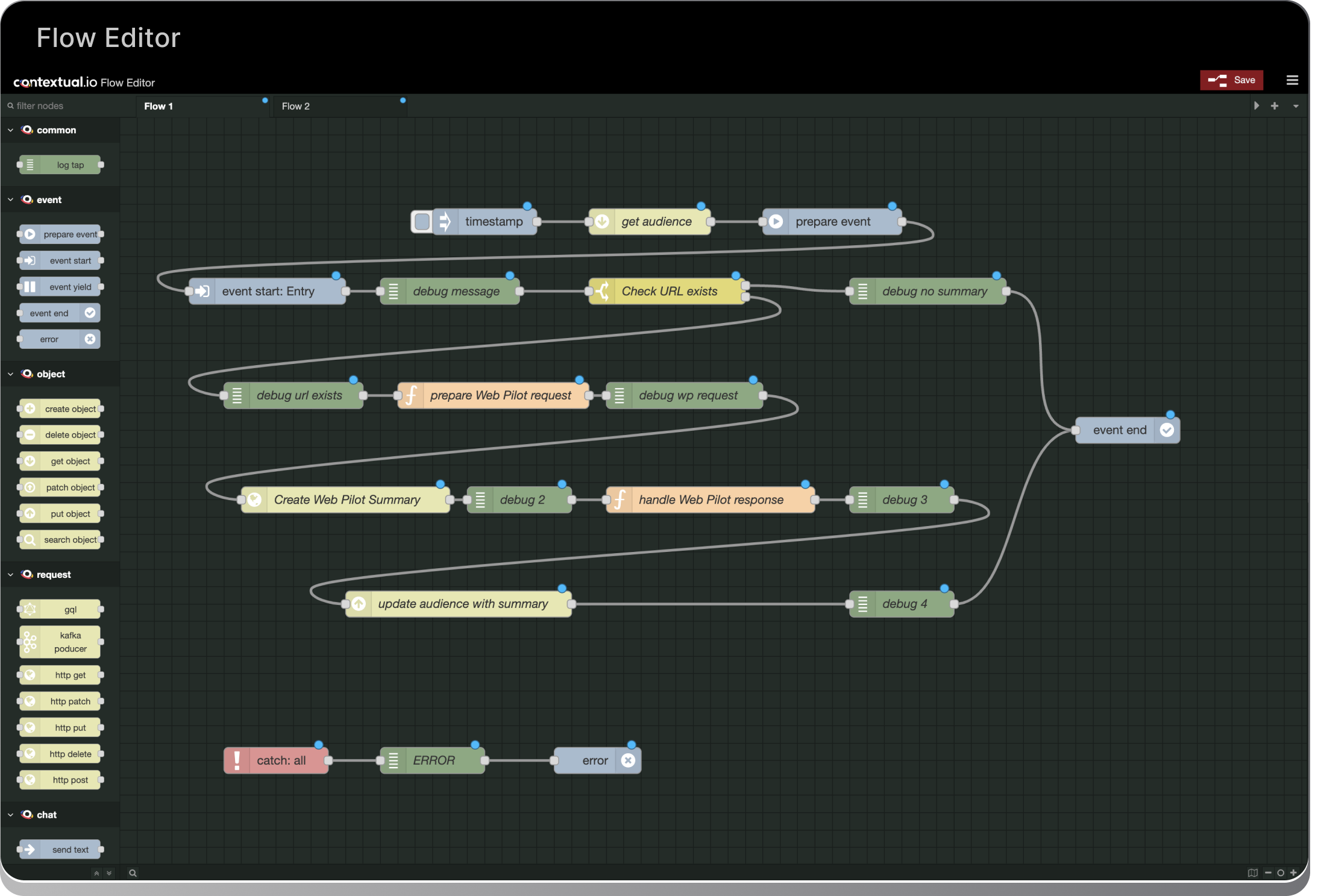The width and height of the screenshot is (1321, 896).
Task: Pick the create object palette node
Action: pos(60,409)
